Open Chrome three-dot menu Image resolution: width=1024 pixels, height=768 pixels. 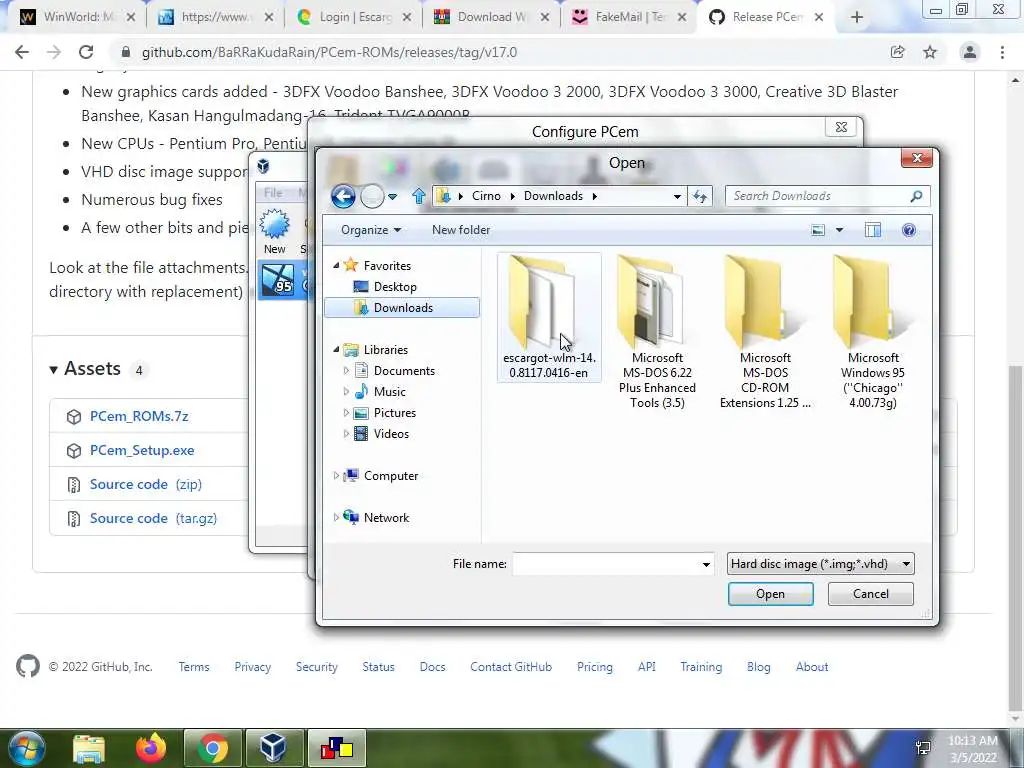pyautogui.click(x=1002, y=52)
